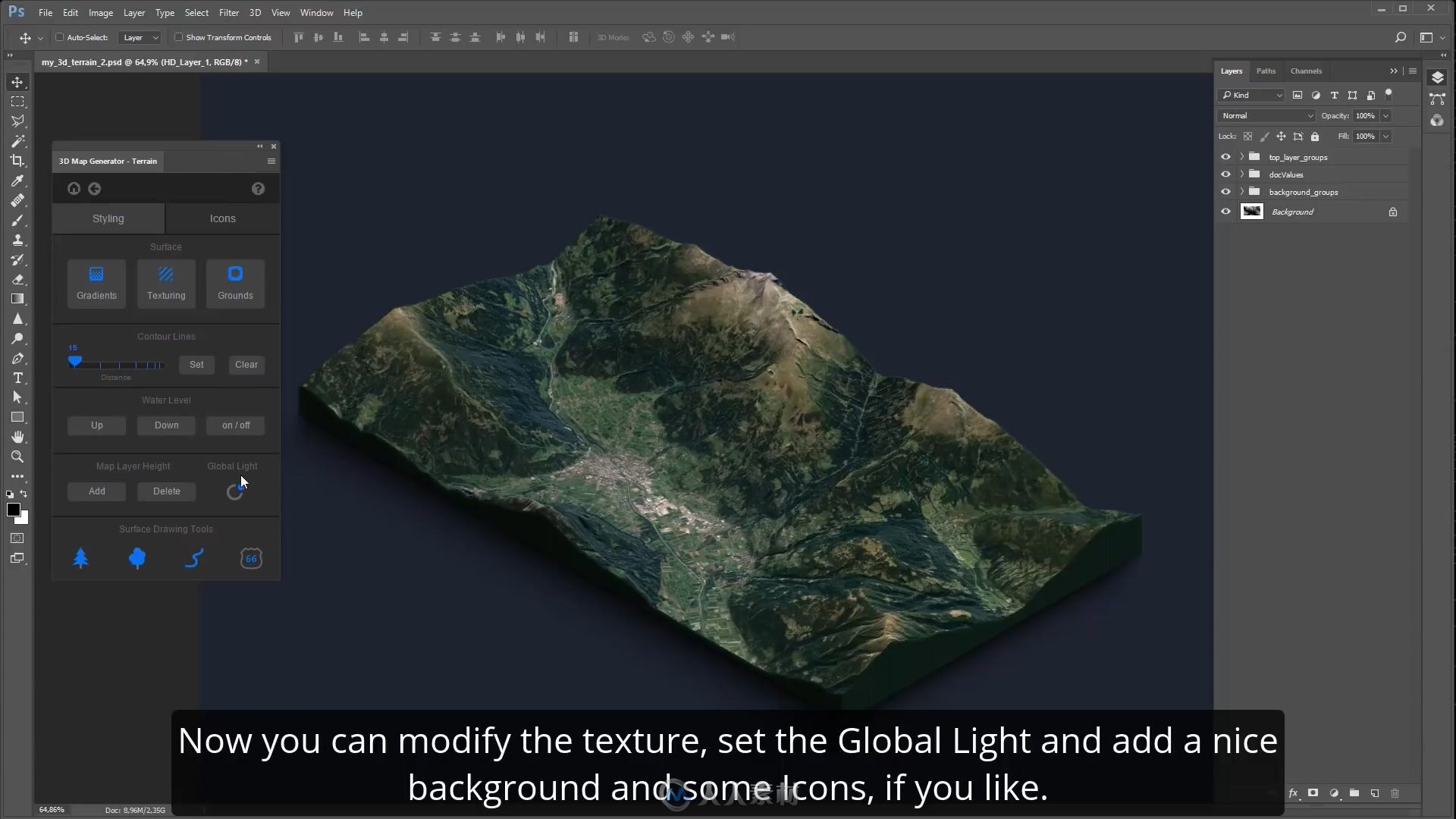This screenshot has height=819, width=1456.
Task: Switch to the Paths tab
Action: (1266, 71)
